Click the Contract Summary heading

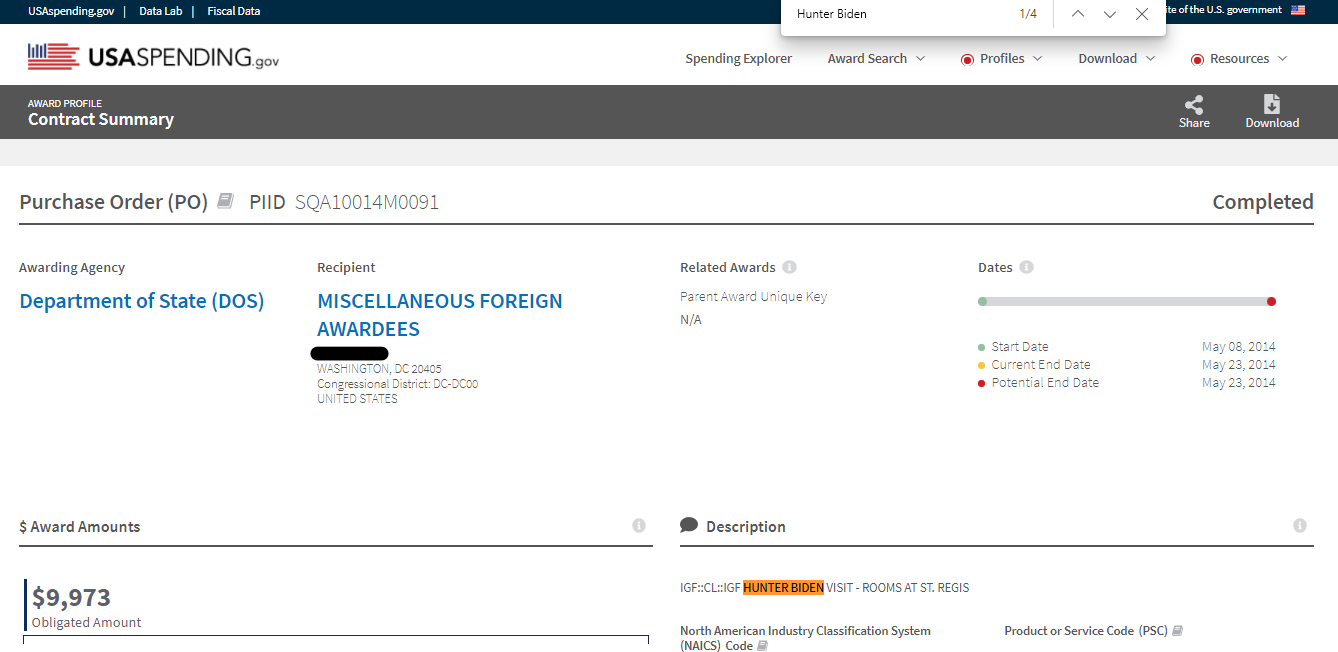pos(101,119)
